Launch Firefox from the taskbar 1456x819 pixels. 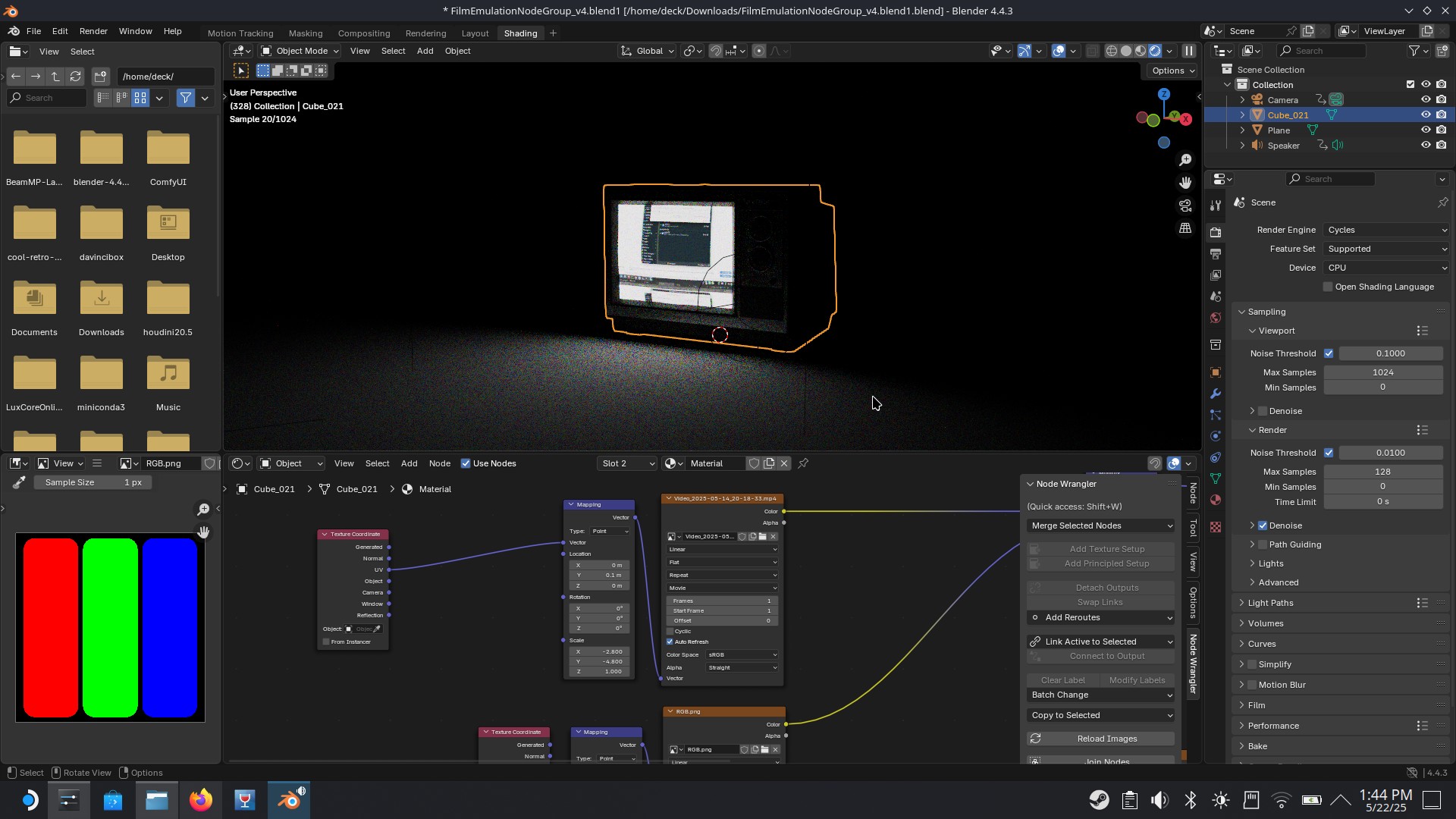click(x=201, y=800)
